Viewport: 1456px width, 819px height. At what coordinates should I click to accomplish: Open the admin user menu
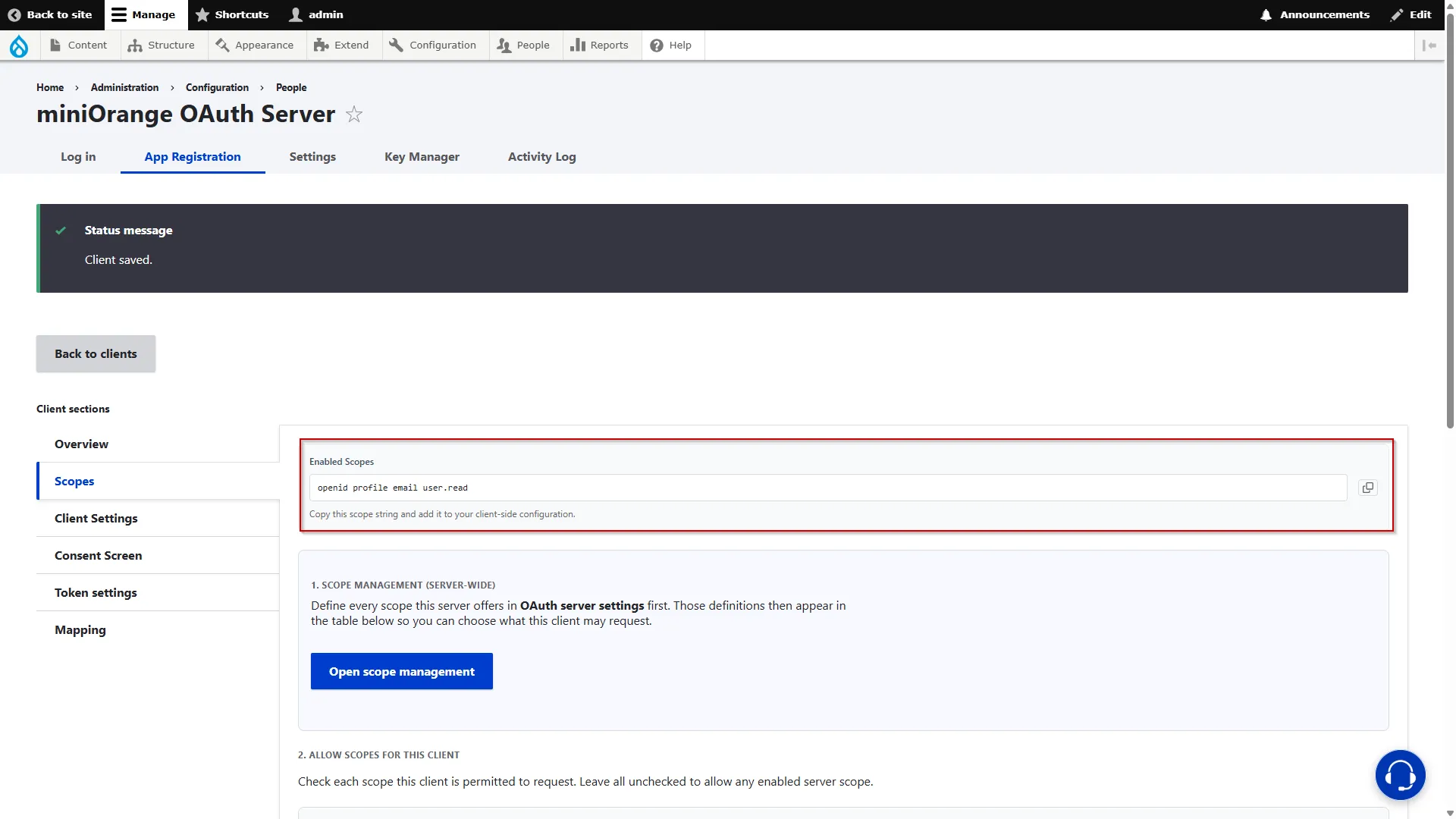(316, 14)
